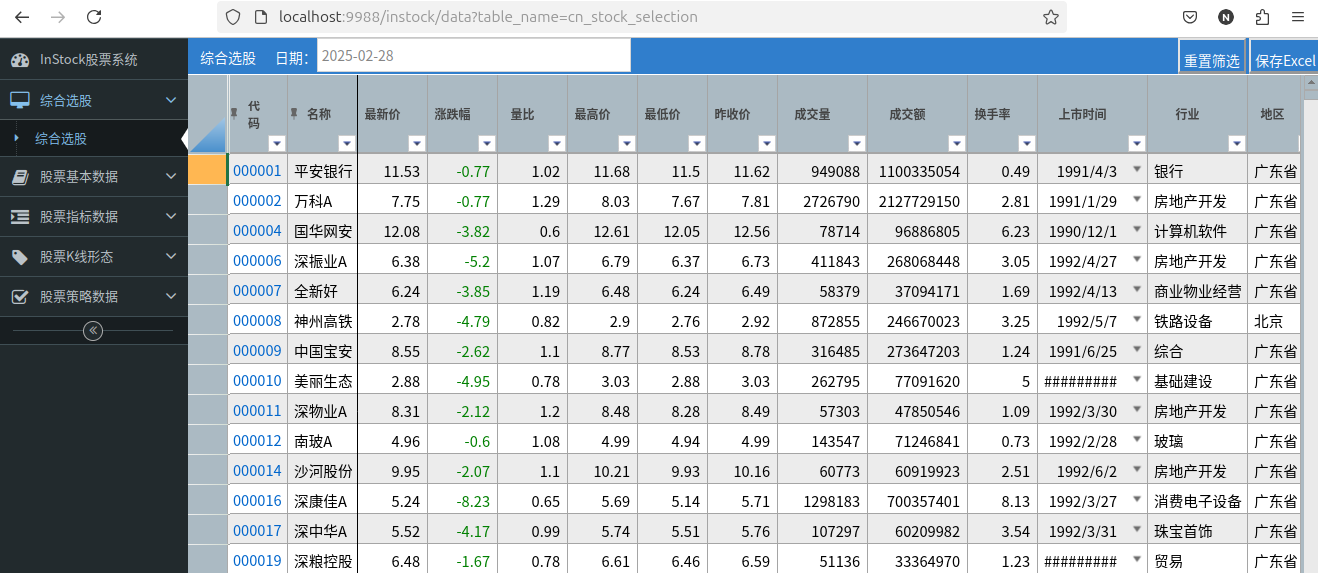Open browser extensions puzzle icon

click(x=1262, y=17)
